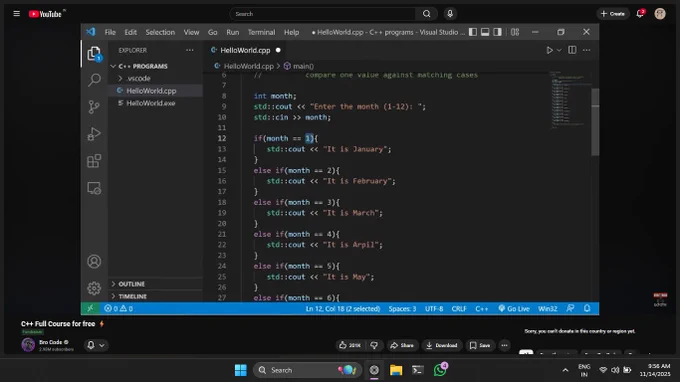The width and height of the screenshot is (680, 382).
Task: Click the YouTube Create button
Action: [x=612, y=14]
